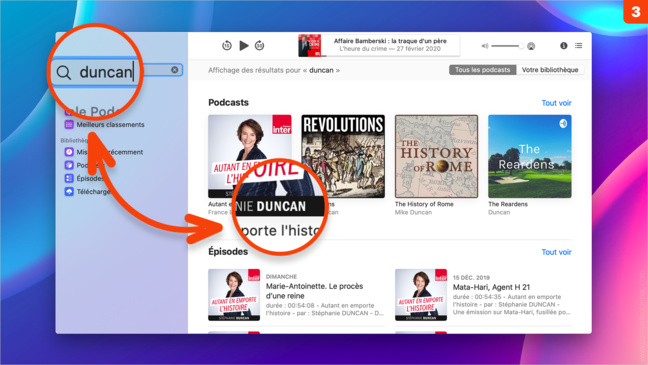The height and width of the screenshot is (365, 648).
Task: Open Tout voir for Épisodes
Action: 556,252
